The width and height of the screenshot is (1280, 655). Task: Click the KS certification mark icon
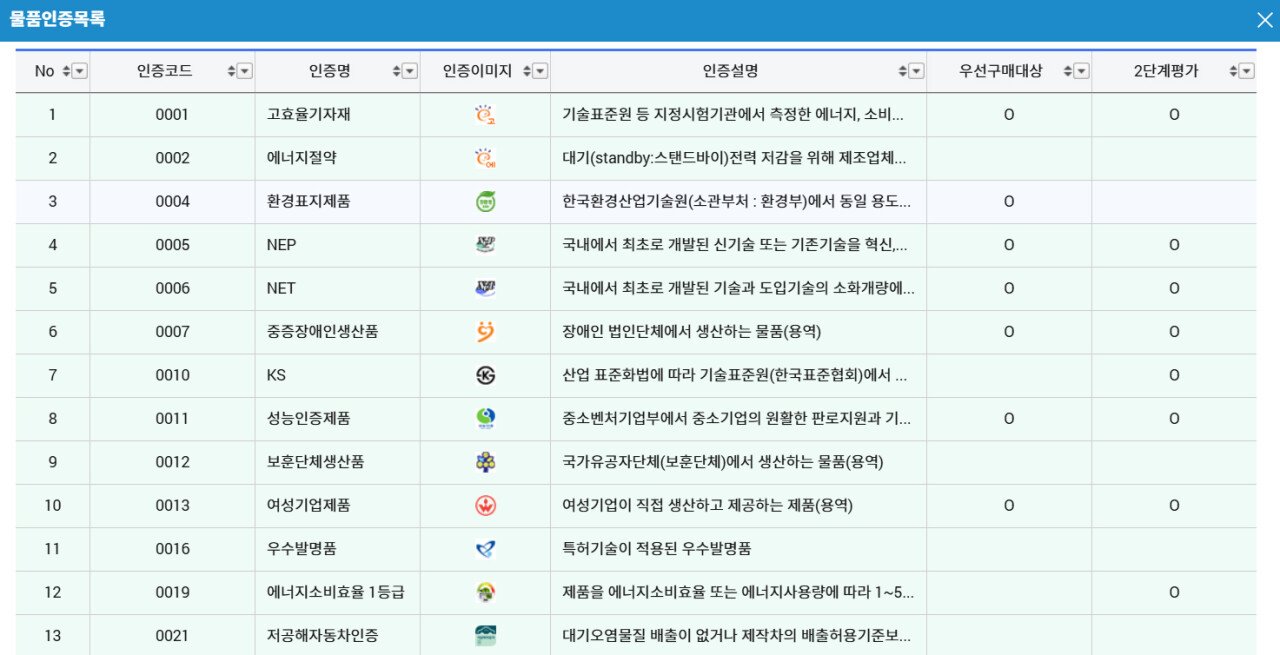coord(484,375)
